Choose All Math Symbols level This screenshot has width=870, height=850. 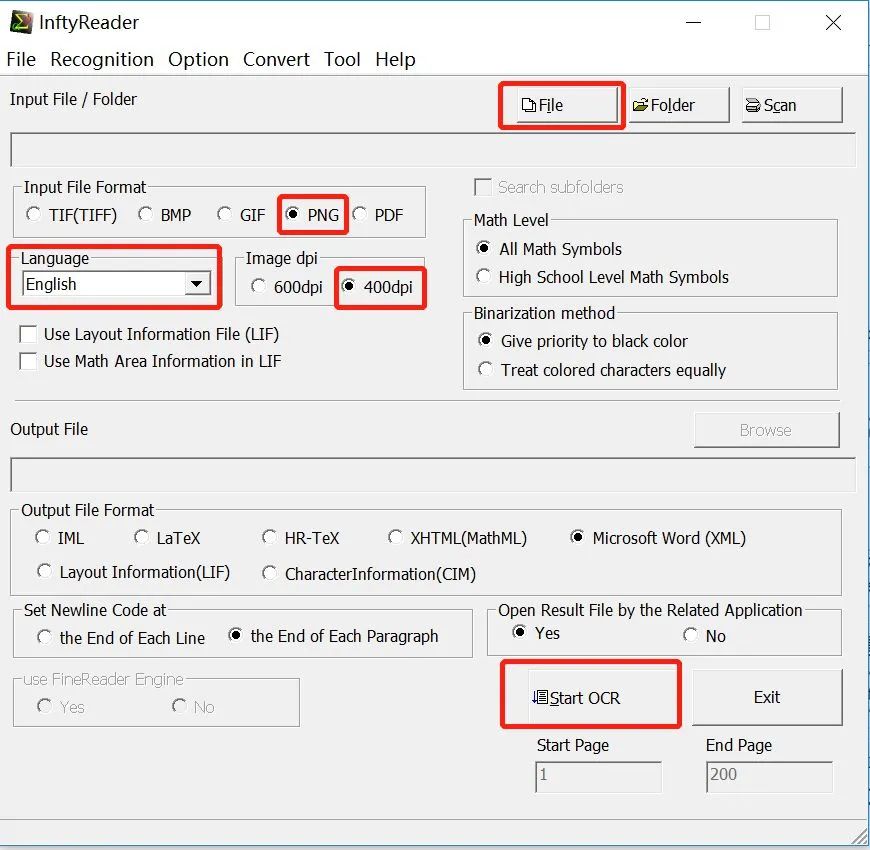tap(549, 249)
